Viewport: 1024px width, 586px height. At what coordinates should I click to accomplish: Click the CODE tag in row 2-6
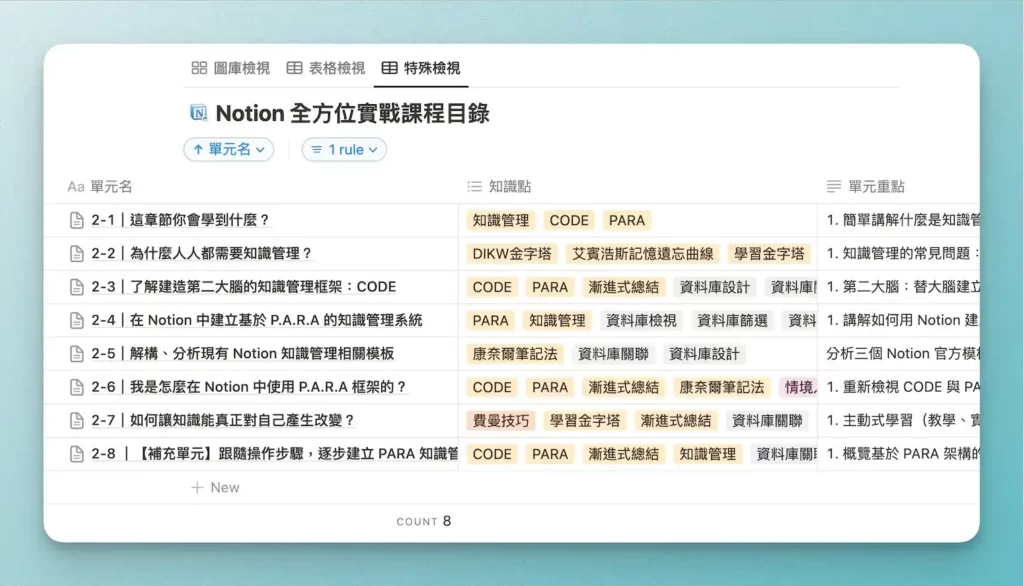(492, 387)
